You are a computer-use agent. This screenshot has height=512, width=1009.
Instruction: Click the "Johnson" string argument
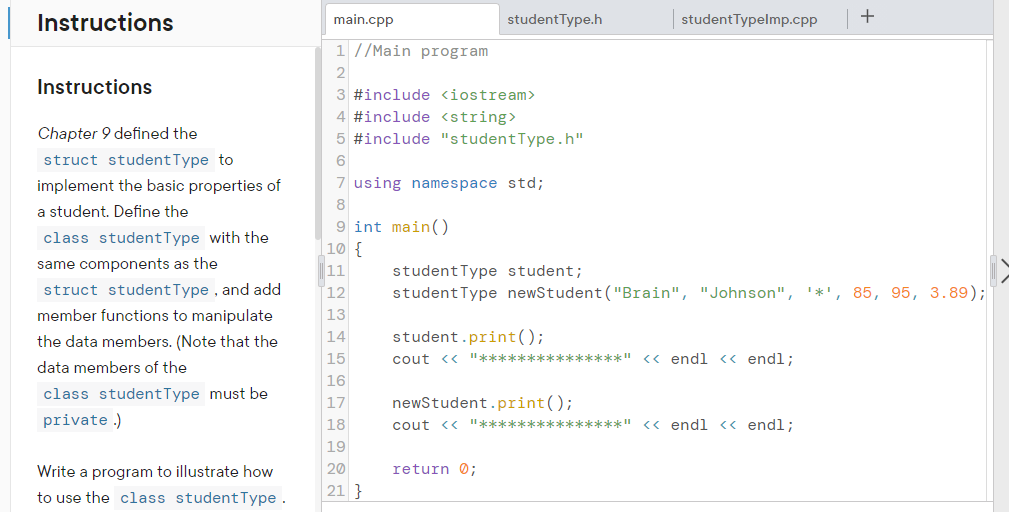[x=742, y=293]
